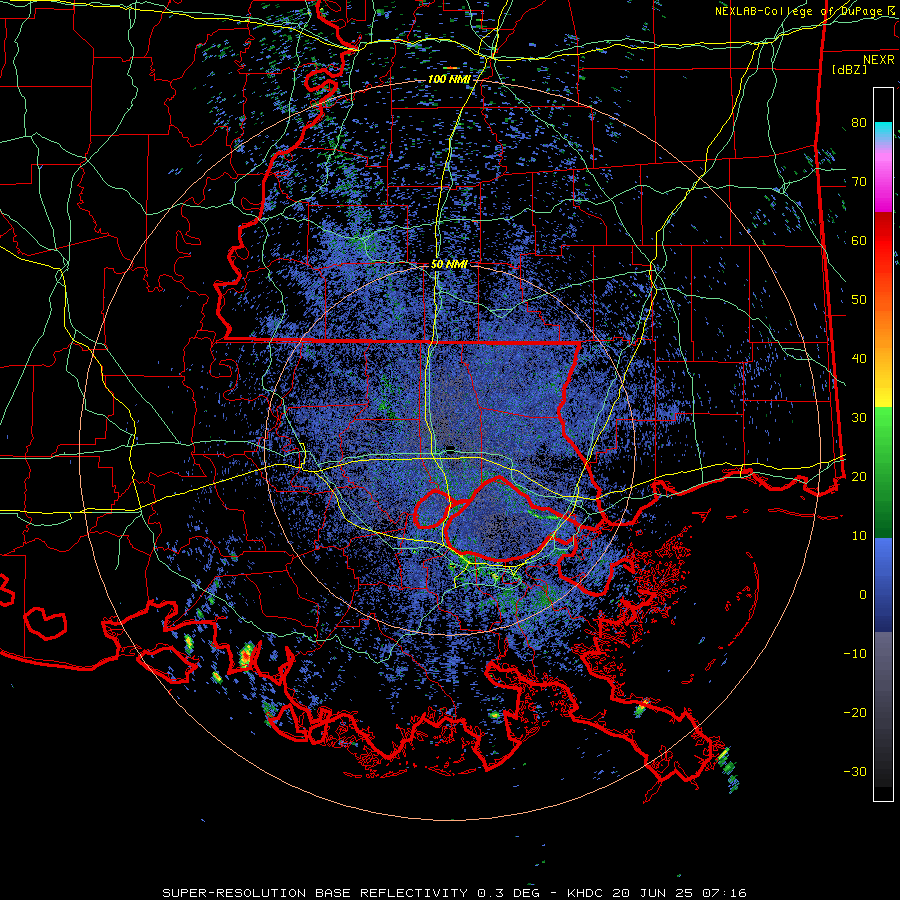Click the -30 value on the dBZ scale
900x900 pixels.
855,771
